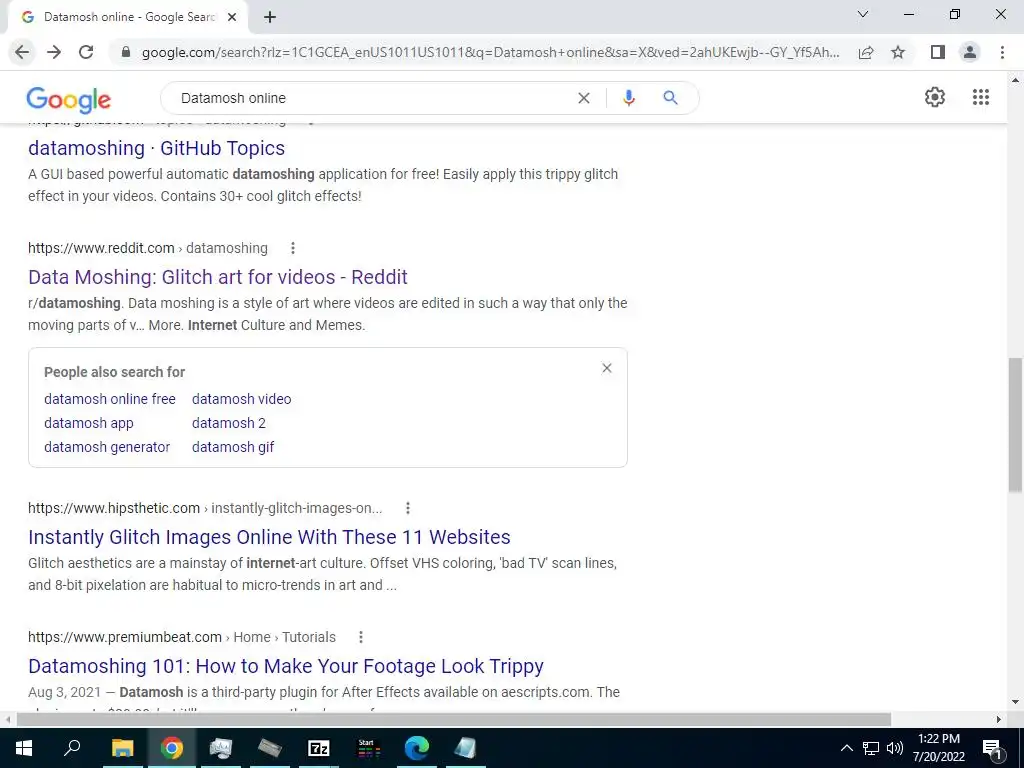1024x768 pixels.
Task: Open the network status tray icon
Action: point(871,748)
